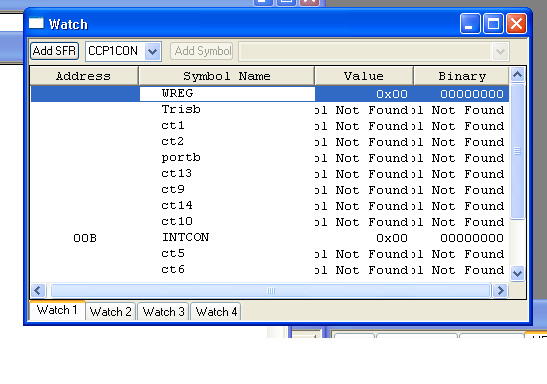This screenshot has width=547, height=384.
Task: Select the ct13 symbol
Action: tap(177, 174)
